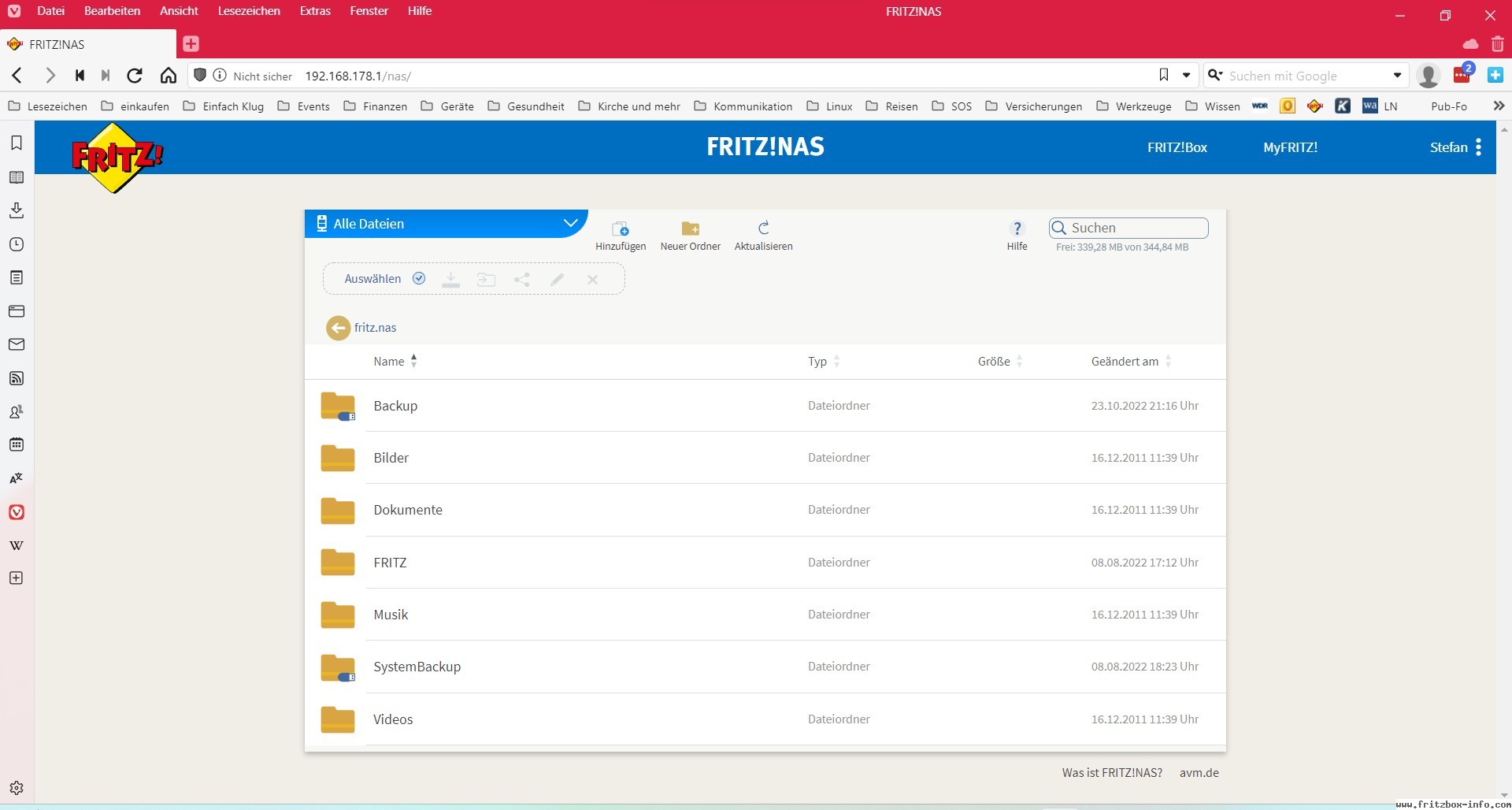Open the Stefan user menu dots
Image resolution: width=1512 pixels, height=810 pixels.
coord(1478,147)
